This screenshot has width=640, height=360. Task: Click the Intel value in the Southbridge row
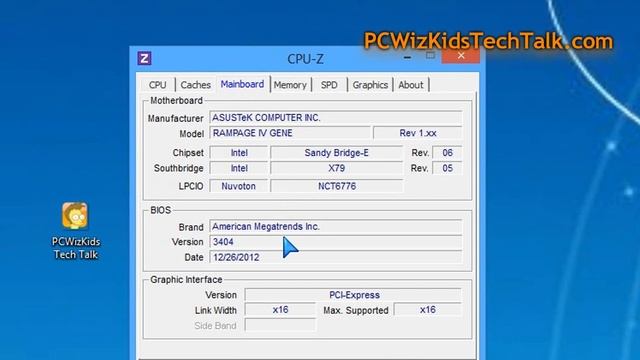coord(239,168)
